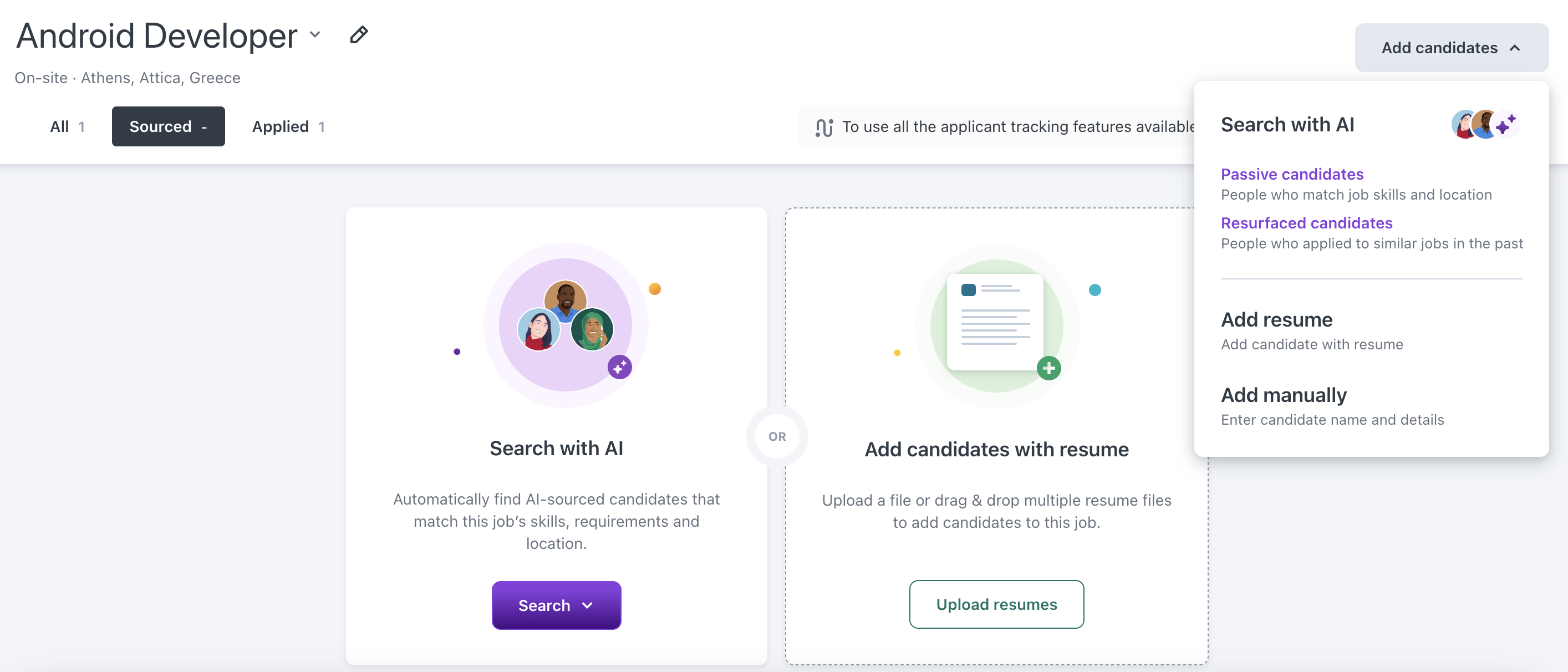This screenshot has height=672, width=1568.
Task: Open the Applied tab
Action: 288,126
